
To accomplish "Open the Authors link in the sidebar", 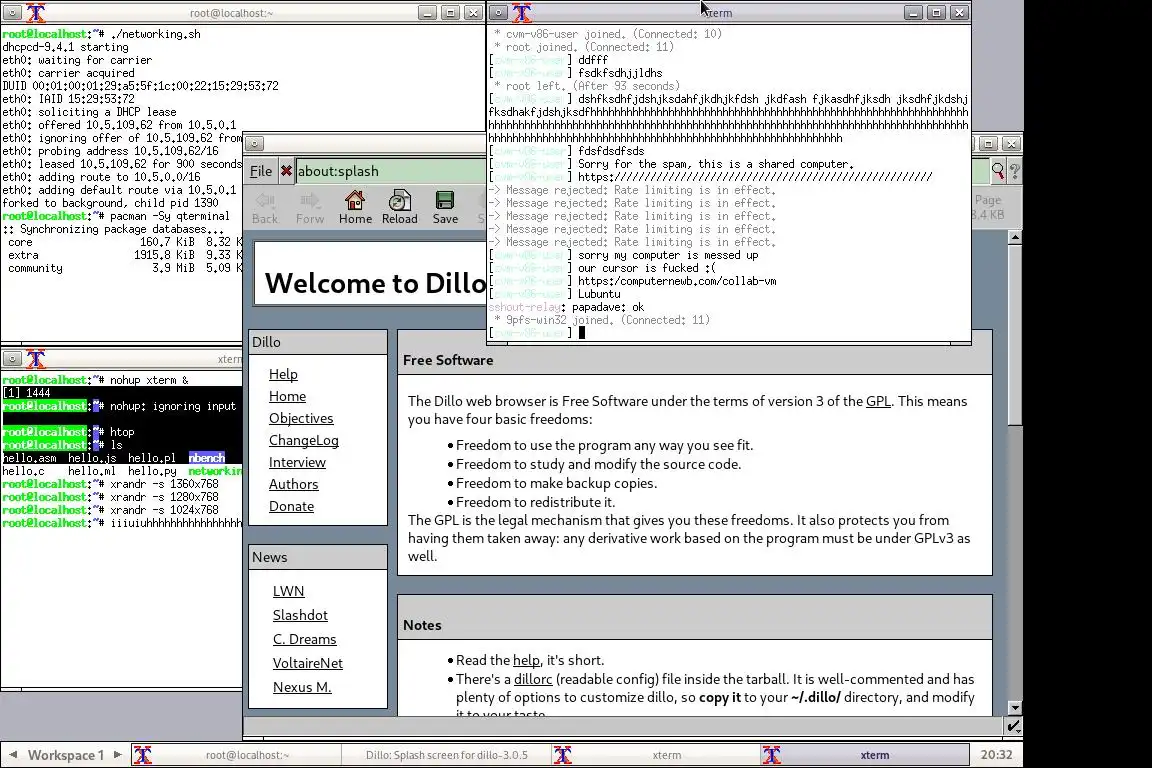I will pos(293,484).
